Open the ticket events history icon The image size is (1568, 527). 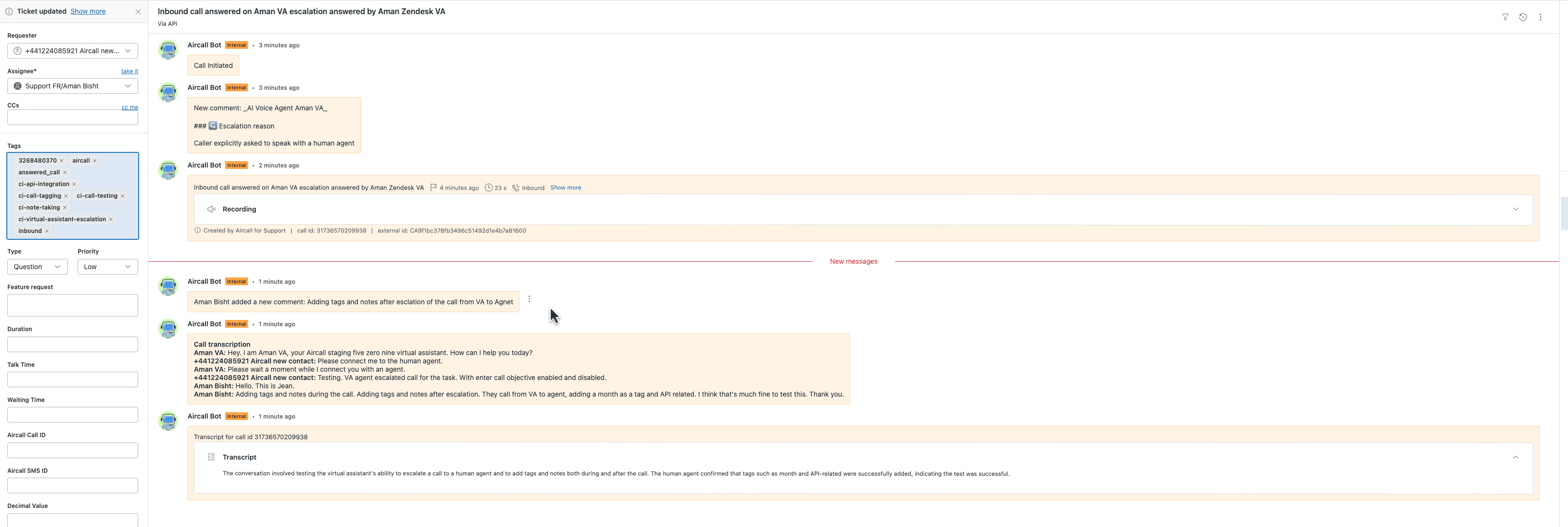coord(1523,17)
